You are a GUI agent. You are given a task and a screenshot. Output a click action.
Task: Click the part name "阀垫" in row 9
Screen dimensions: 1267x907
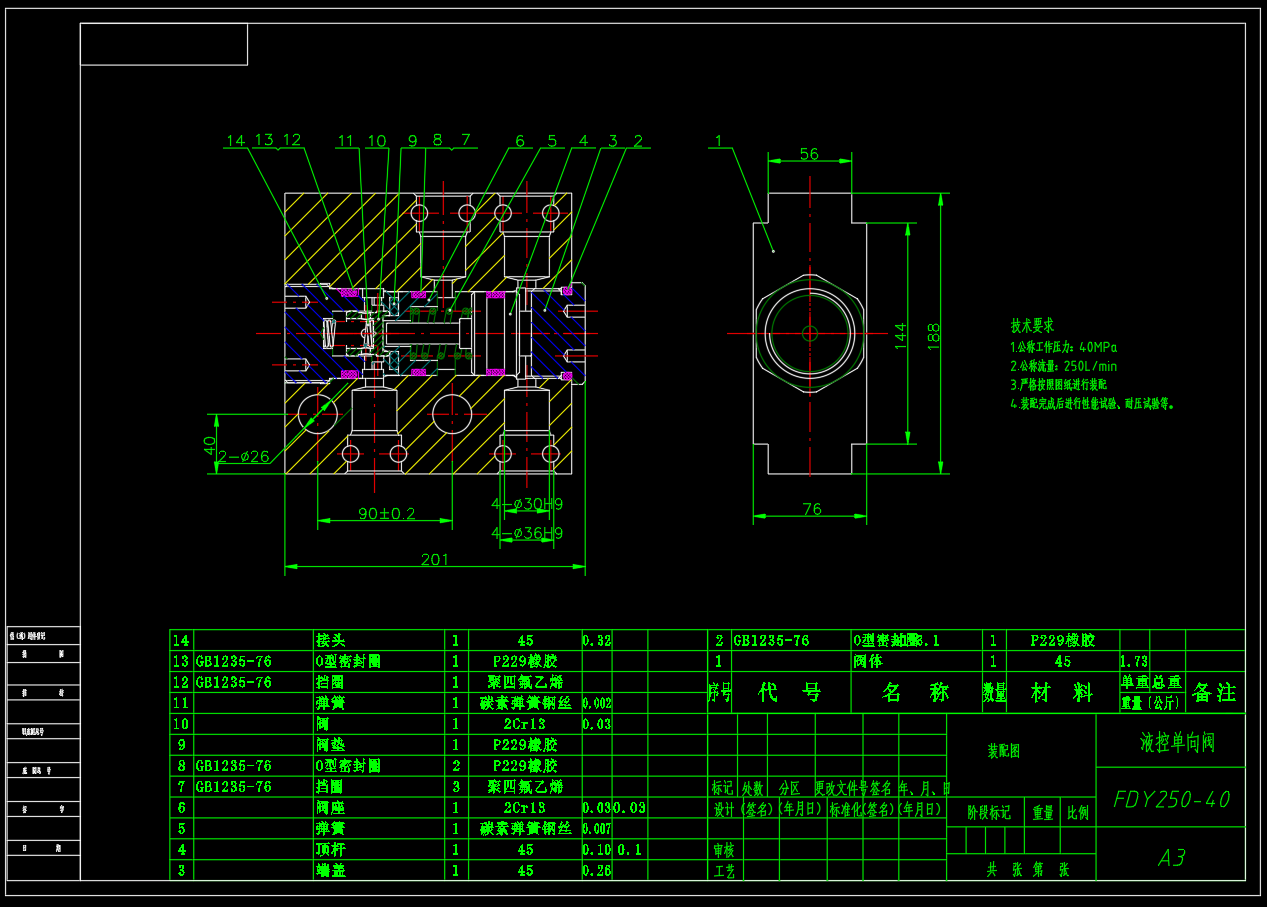point(330,744)
